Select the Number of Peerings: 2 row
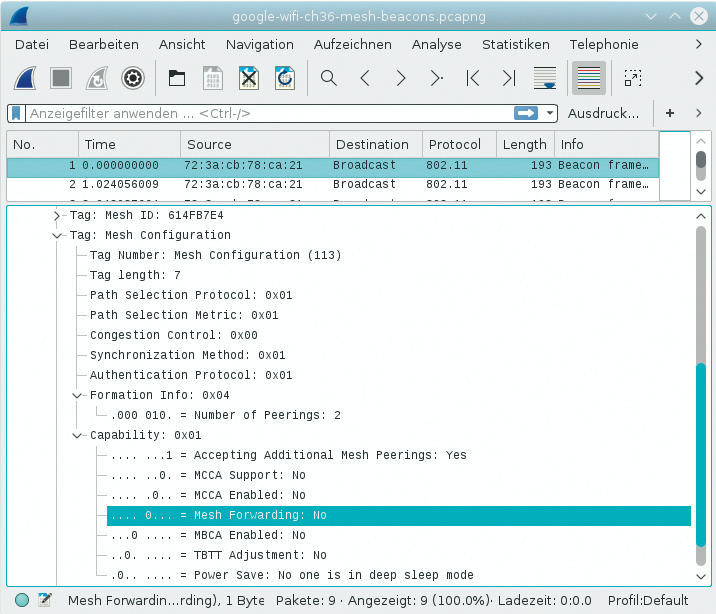This screenshot has height=614, width=716. (226, 415)
